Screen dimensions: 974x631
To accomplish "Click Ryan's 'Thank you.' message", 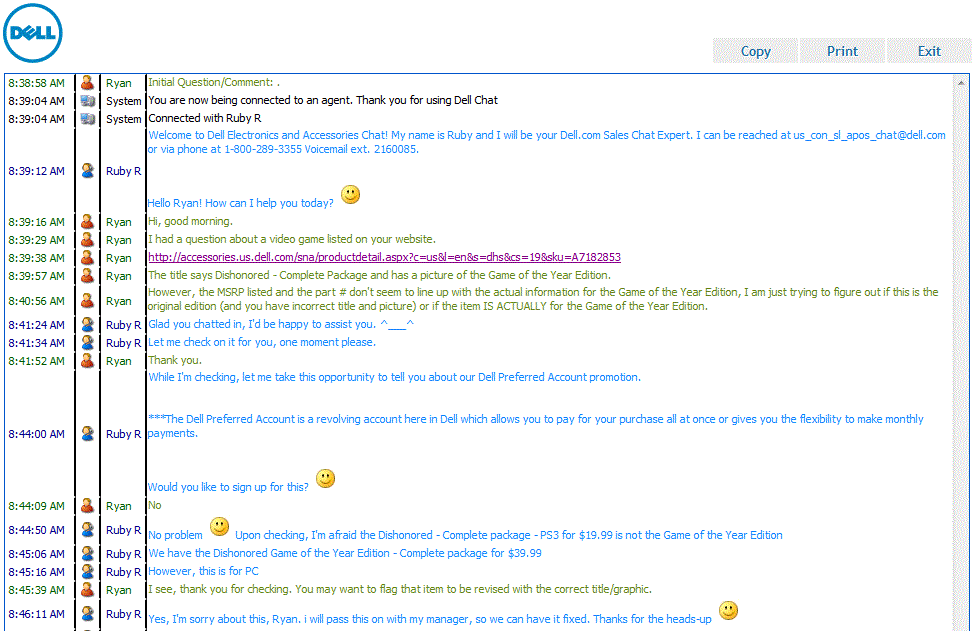I will [175, 360].
